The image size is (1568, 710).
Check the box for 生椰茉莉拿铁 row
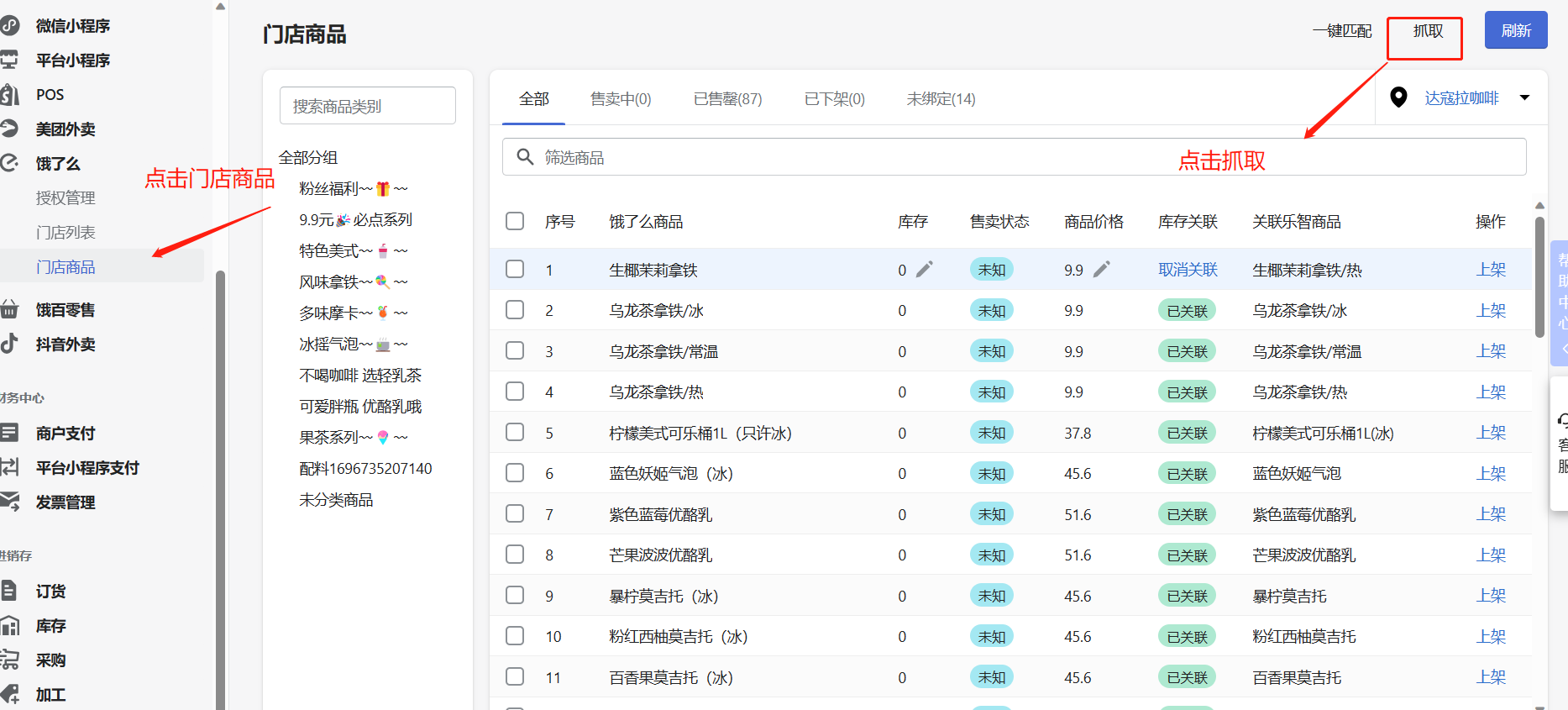515,269
